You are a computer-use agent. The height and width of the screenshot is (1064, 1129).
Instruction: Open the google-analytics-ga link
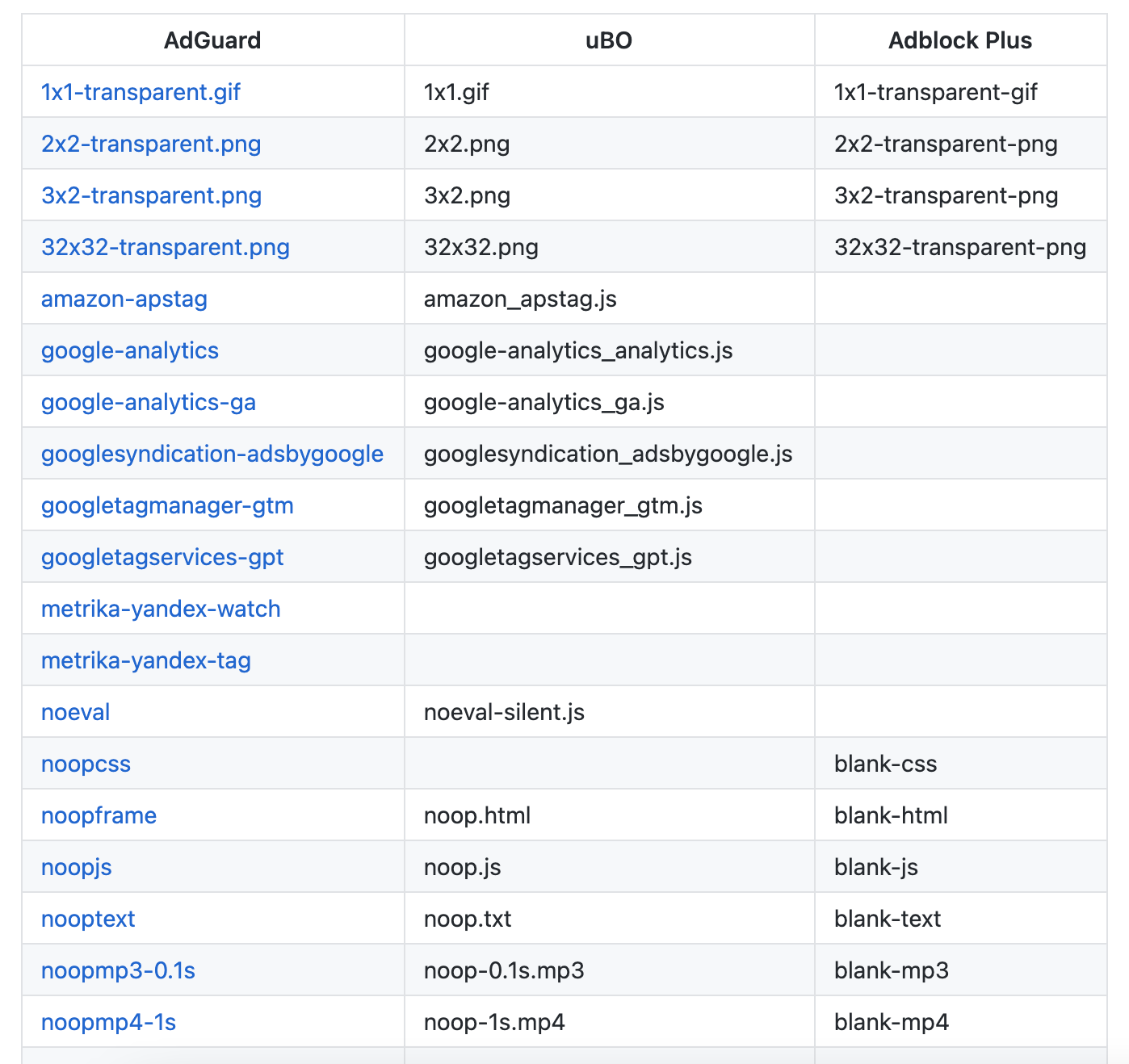(x=149, y=402)
